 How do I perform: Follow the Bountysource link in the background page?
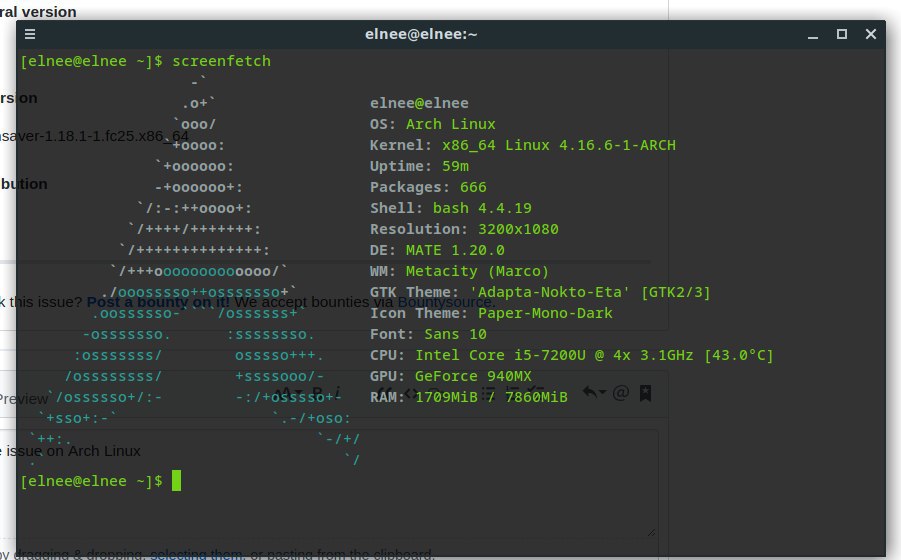(x=445, y=302)
